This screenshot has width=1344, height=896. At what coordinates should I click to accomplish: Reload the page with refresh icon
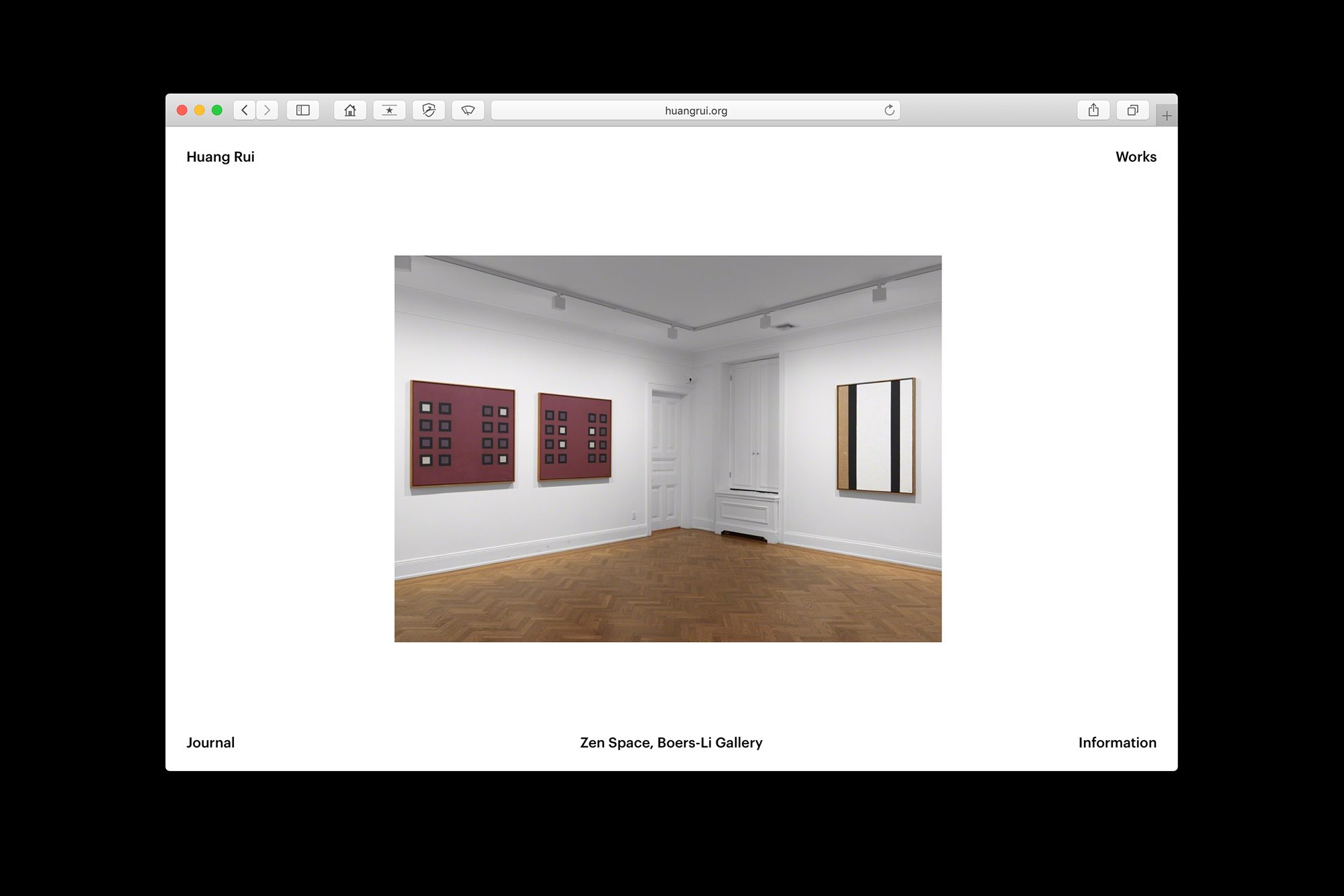tap(889, 110)
